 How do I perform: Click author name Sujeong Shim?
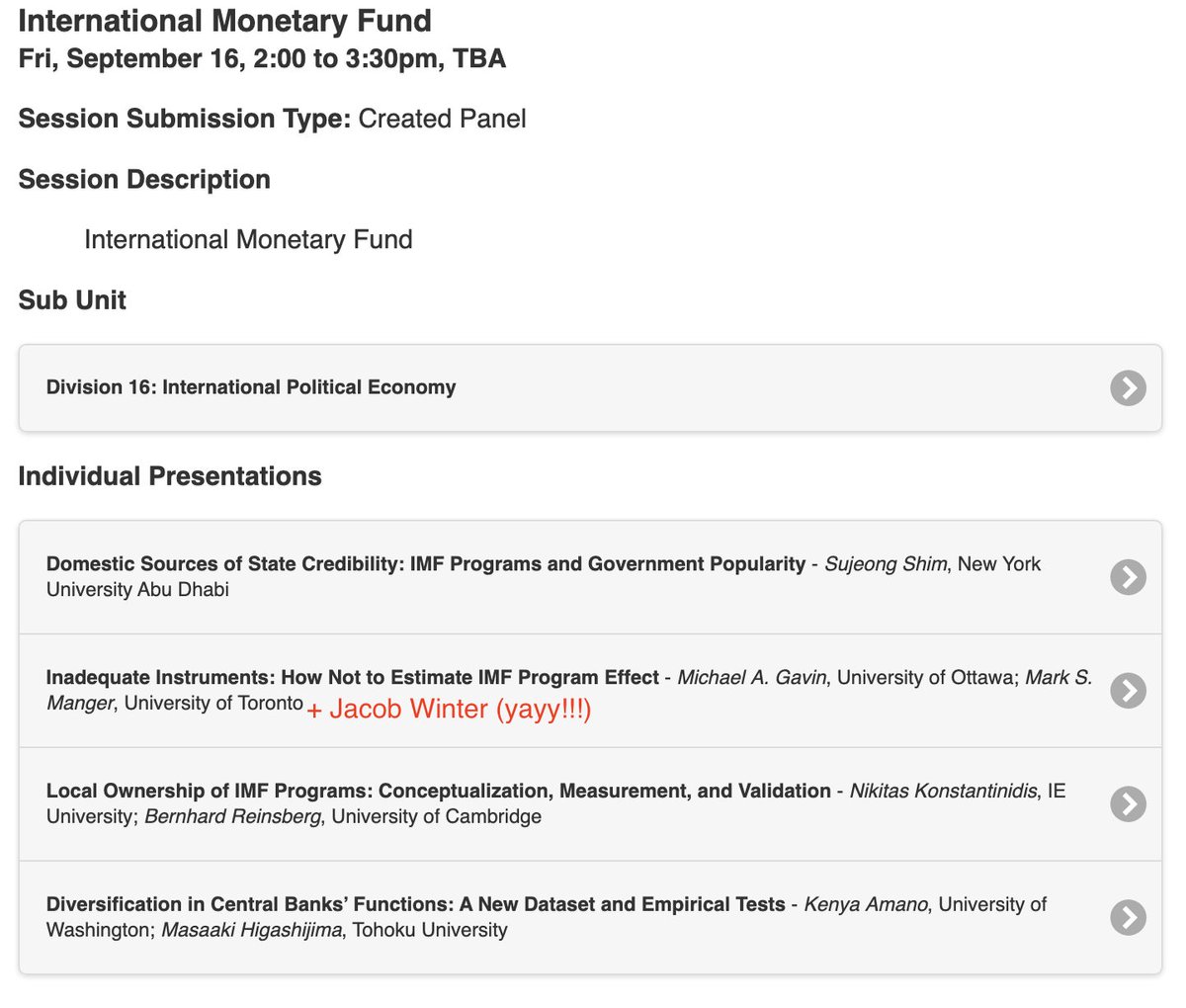(x=886, y=564)
